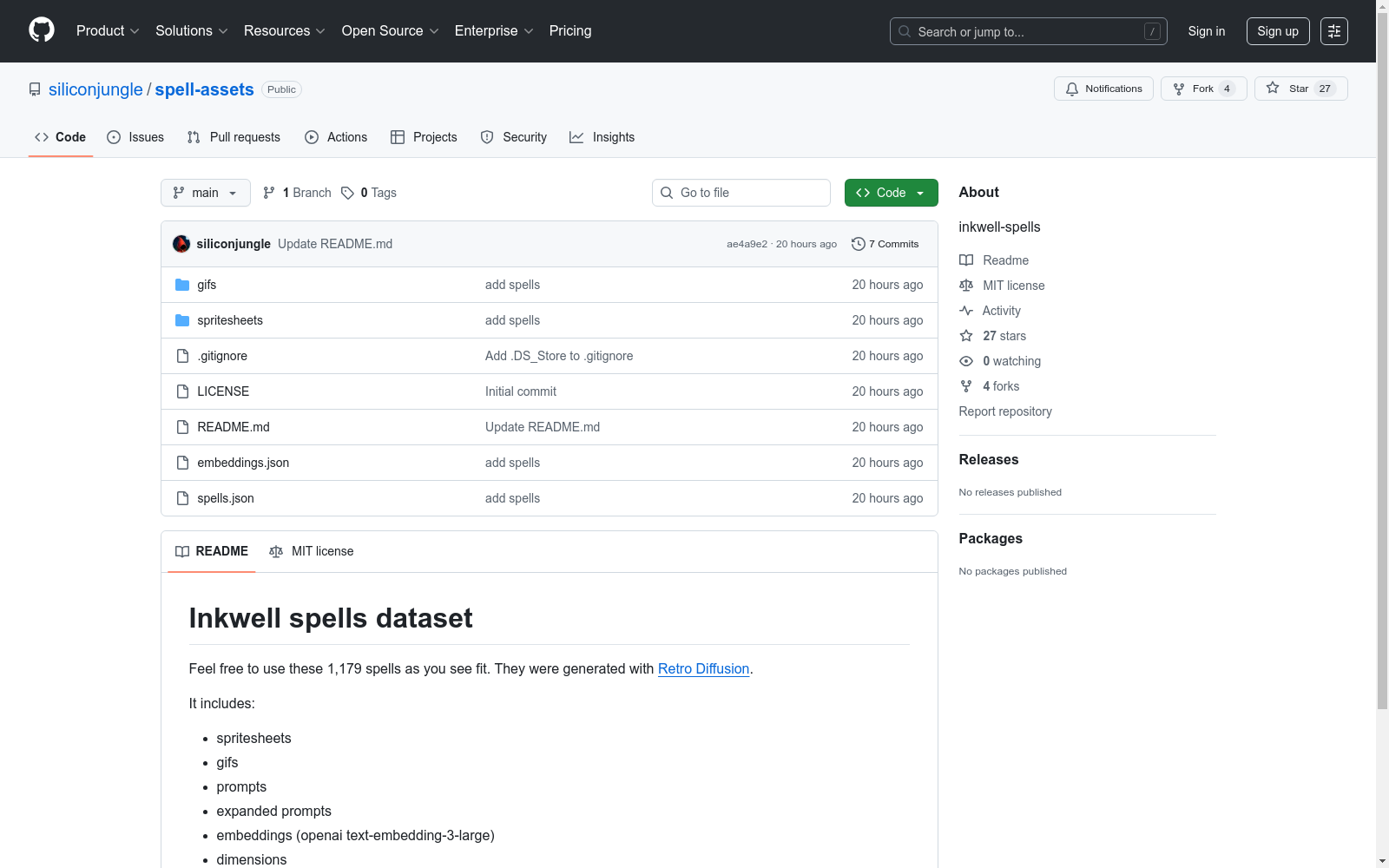This screenshot has width=1389, height=868.
Task: Open the Issues tab
Action: pyautogui.click(x=135, y=137)
